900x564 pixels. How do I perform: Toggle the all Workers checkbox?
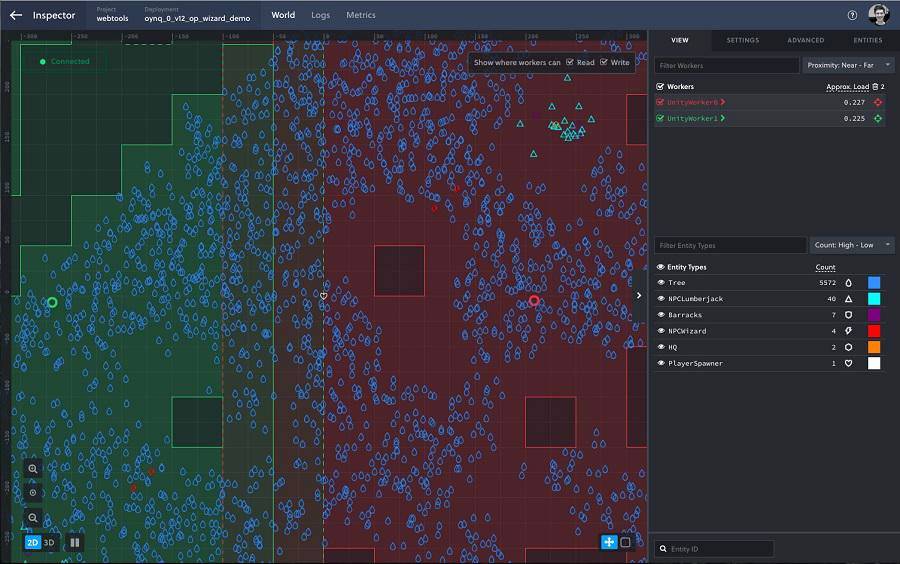(x=660, y=87)
